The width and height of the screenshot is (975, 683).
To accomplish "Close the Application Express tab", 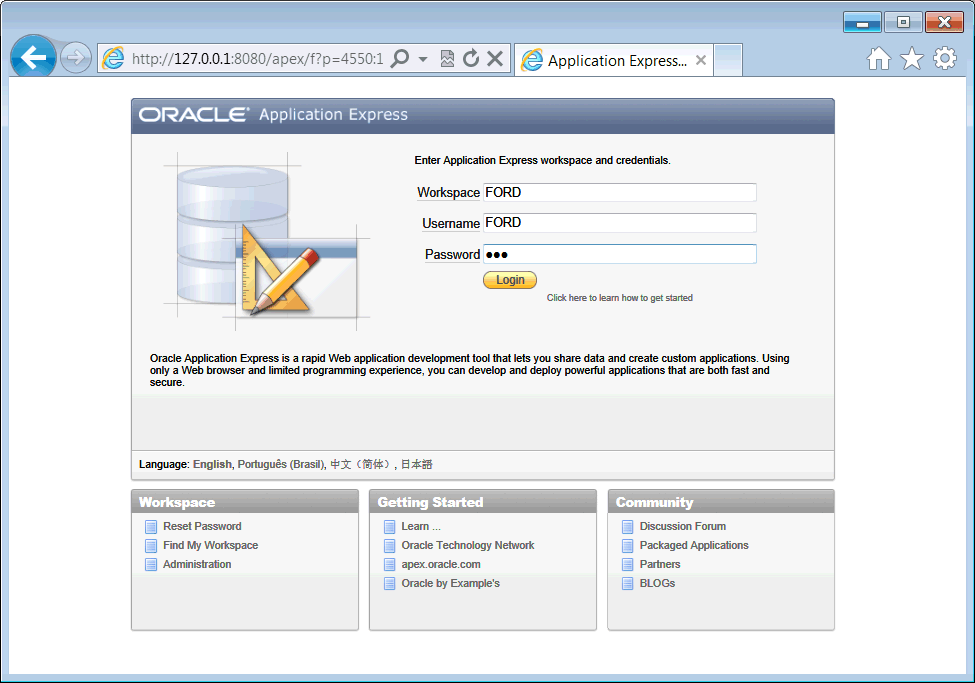I will tap(701, 60).
